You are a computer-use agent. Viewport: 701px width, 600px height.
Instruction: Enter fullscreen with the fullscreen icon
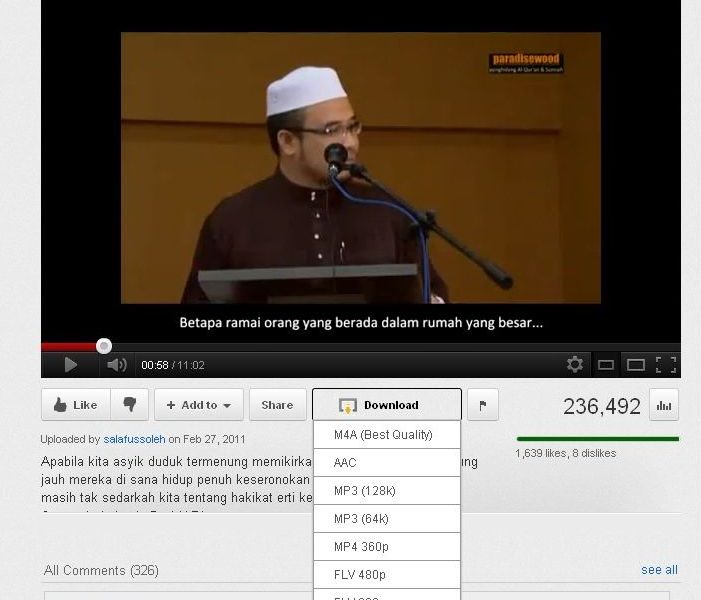click(x=666, y=365)
